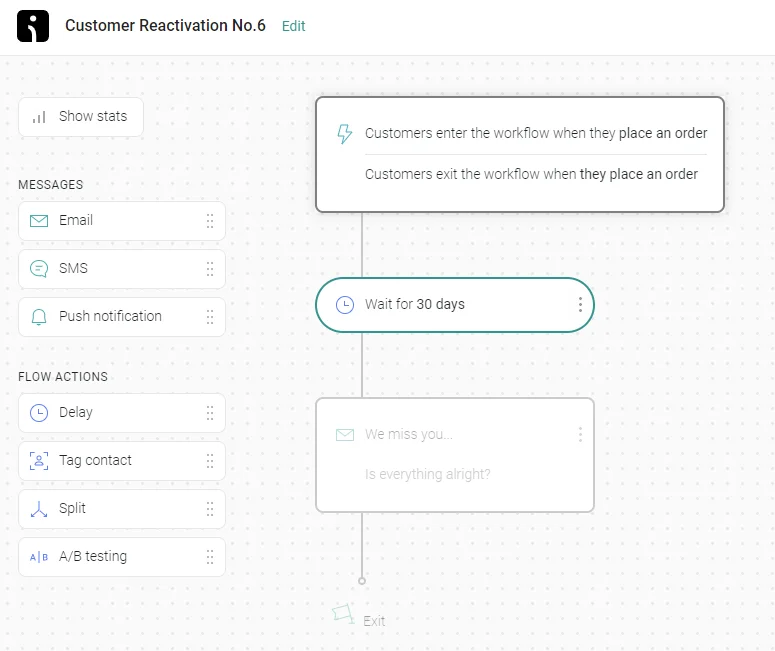
Task: Click the Email message block
Action: coord(122,220)
